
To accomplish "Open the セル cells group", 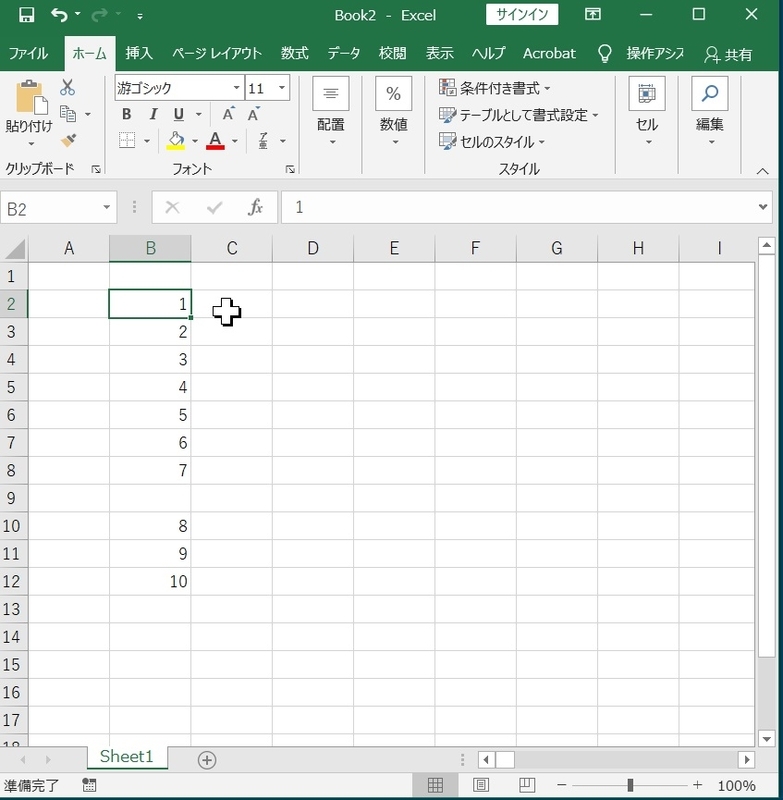I will [647, 111].
